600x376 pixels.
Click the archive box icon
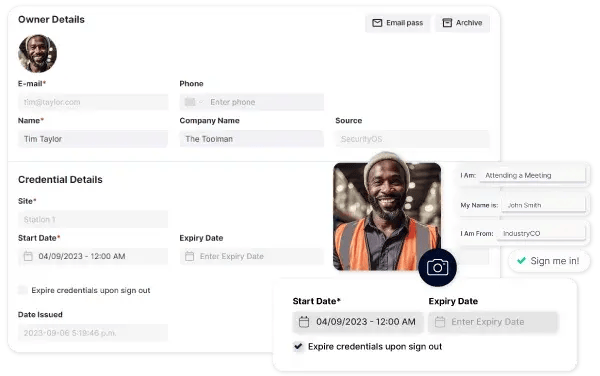click(447, 23)
